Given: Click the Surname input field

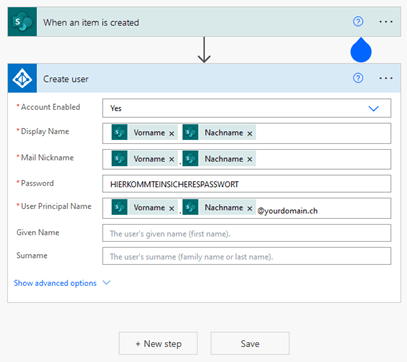Looking at the screenshot, I should point(246,256).
